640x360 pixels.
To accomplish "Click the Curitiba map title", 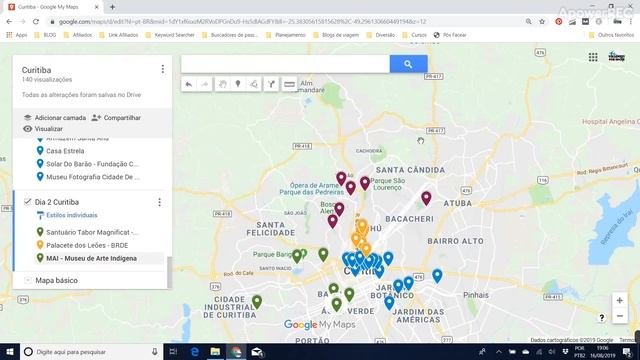I will (x=36, y=70).
